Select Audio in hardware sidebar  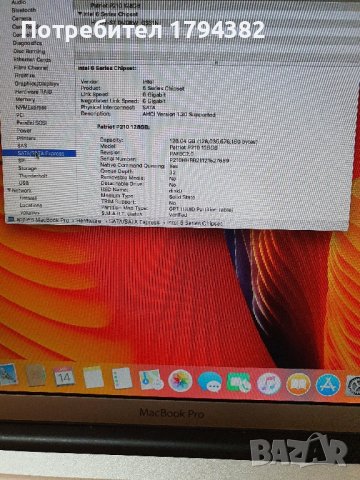(19, 2)
